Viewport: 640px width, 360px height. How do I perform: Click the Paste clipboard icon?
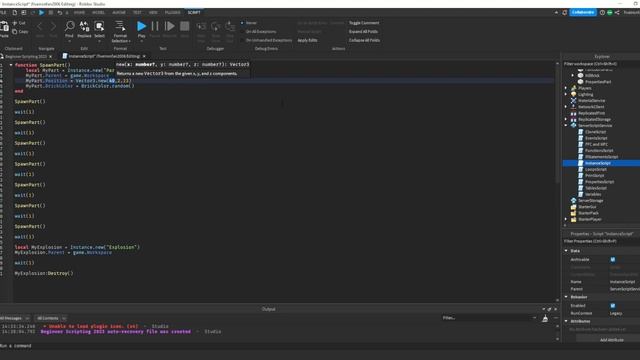[4, 27]
